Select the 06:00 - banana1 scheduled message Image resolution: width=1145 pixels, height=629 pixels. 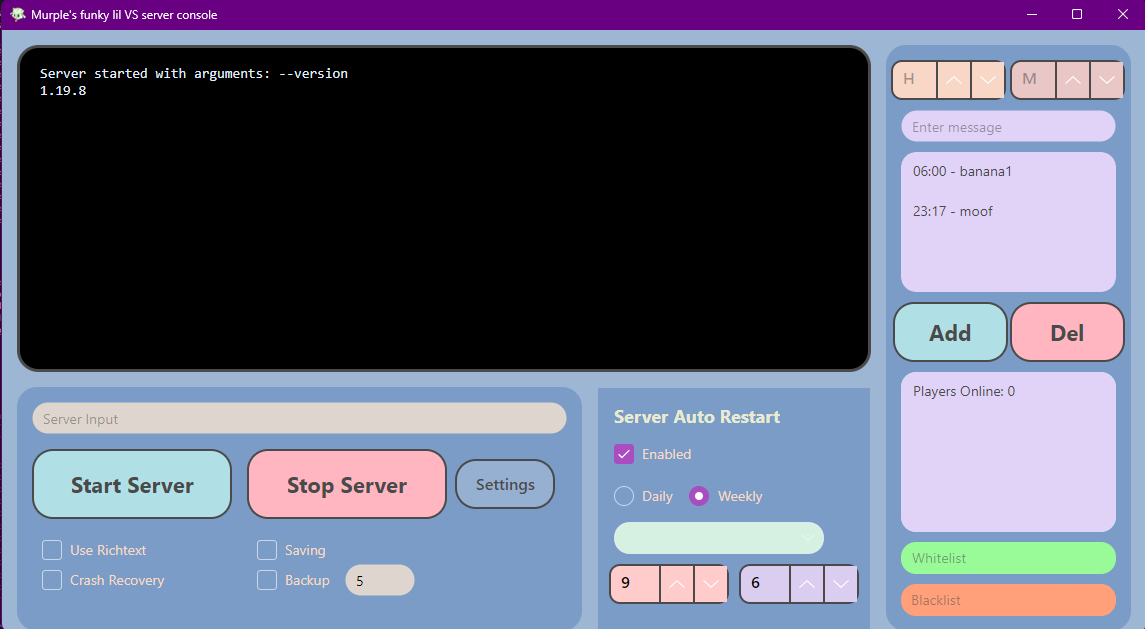962,171
